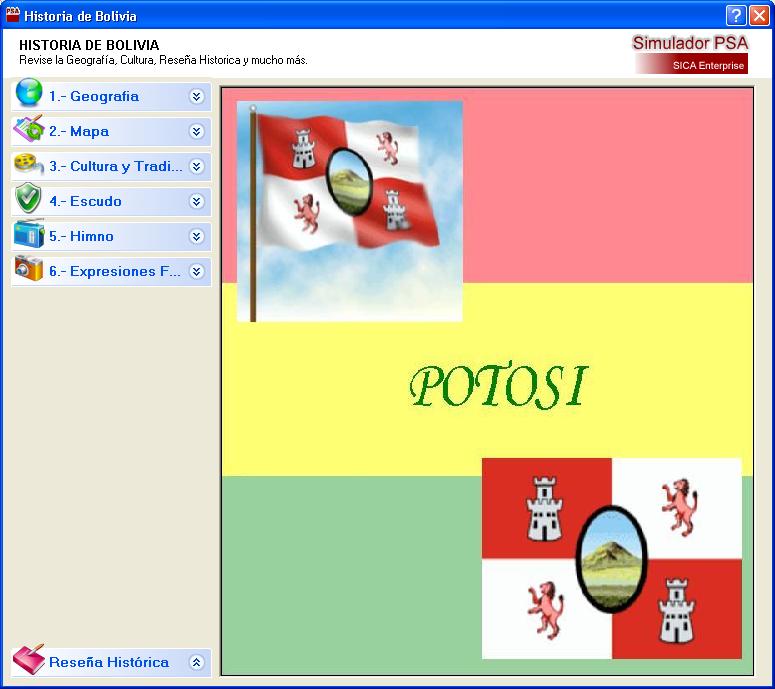This screenshot has width=775, height=689.
Task: Click the PSA application icon in title bar
Action: (x=13, y=15)
